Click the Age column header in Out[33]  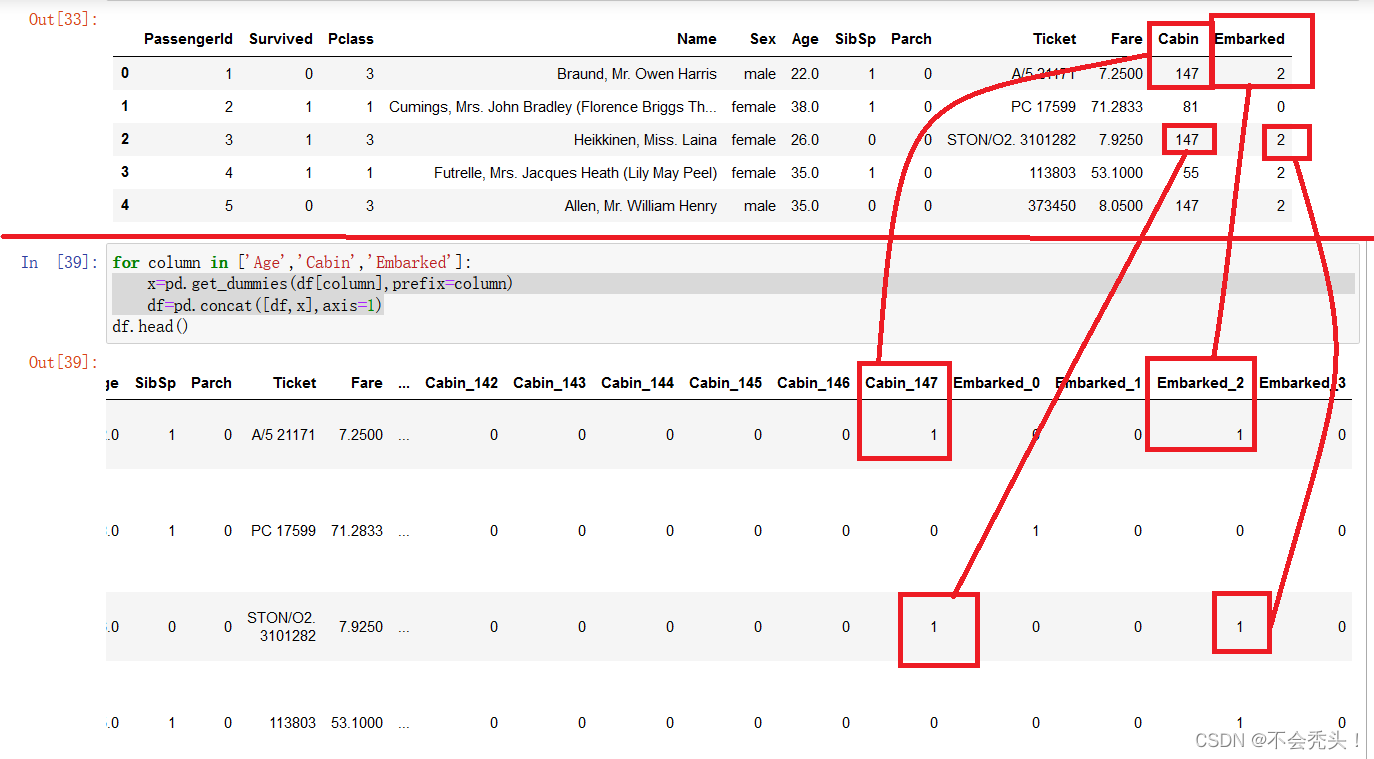tap(805, 39)
